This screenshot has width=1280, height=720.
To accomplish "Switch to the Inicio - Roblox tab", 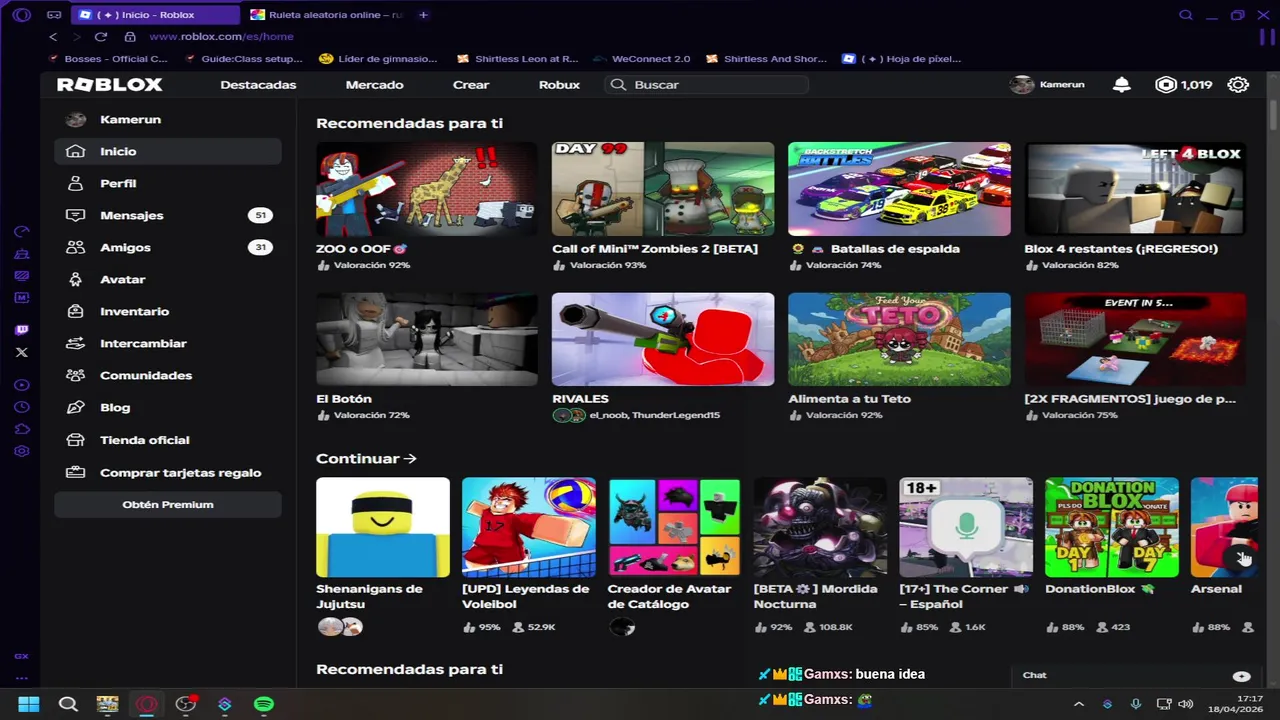I will pyautogui.click(x=157, y=15).
